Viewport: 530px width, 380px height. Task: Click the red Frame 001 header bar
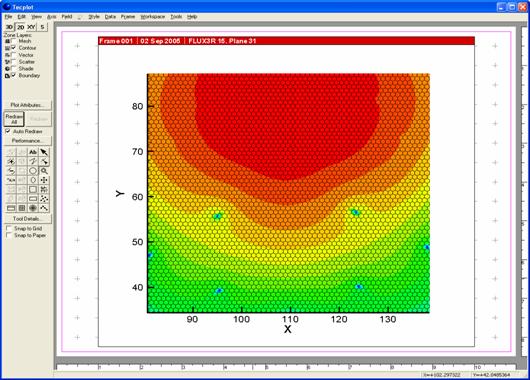pyautogui.click(x=286, y=41)
